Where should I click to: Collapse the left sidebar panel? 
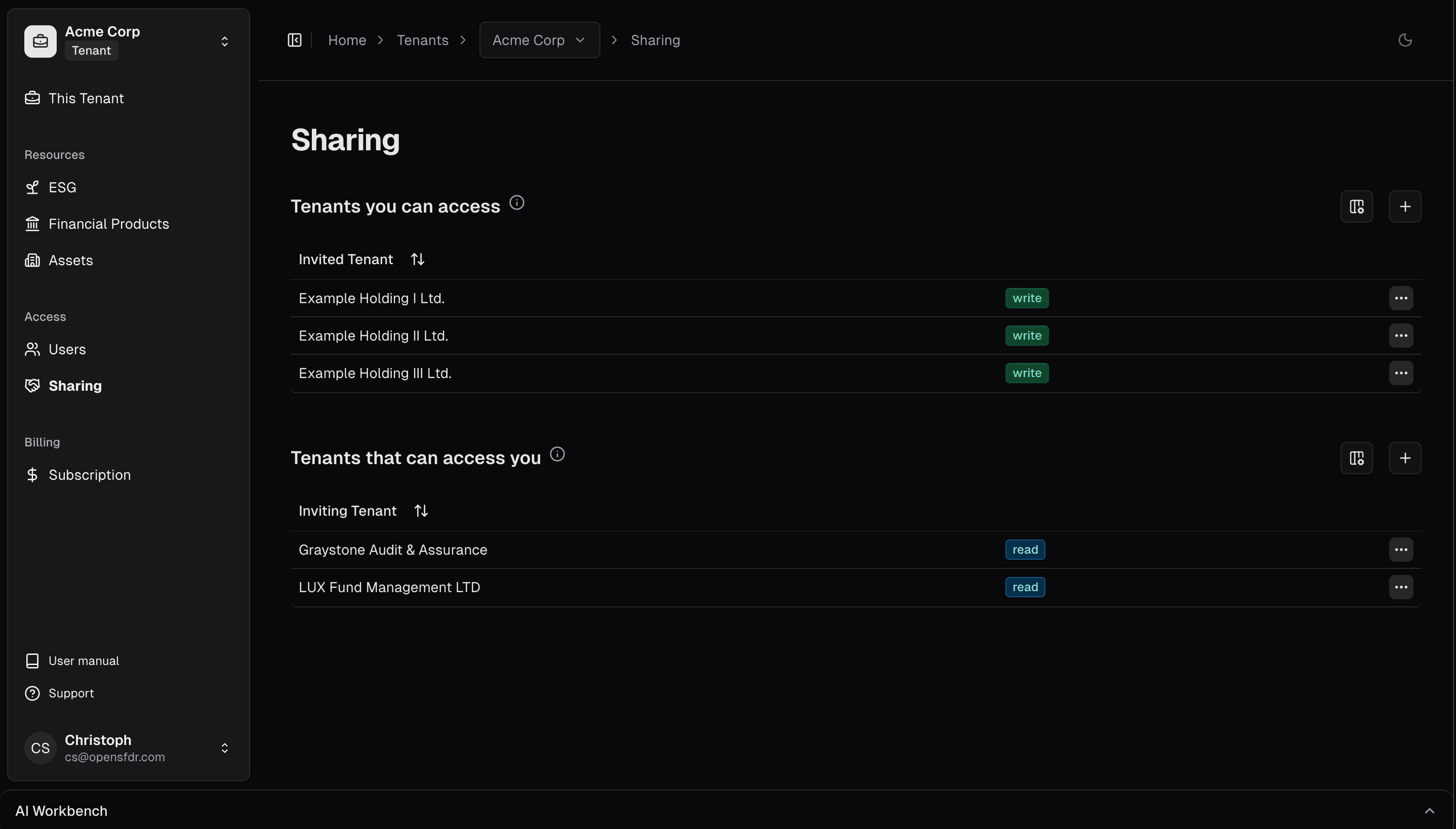[294, 40]
